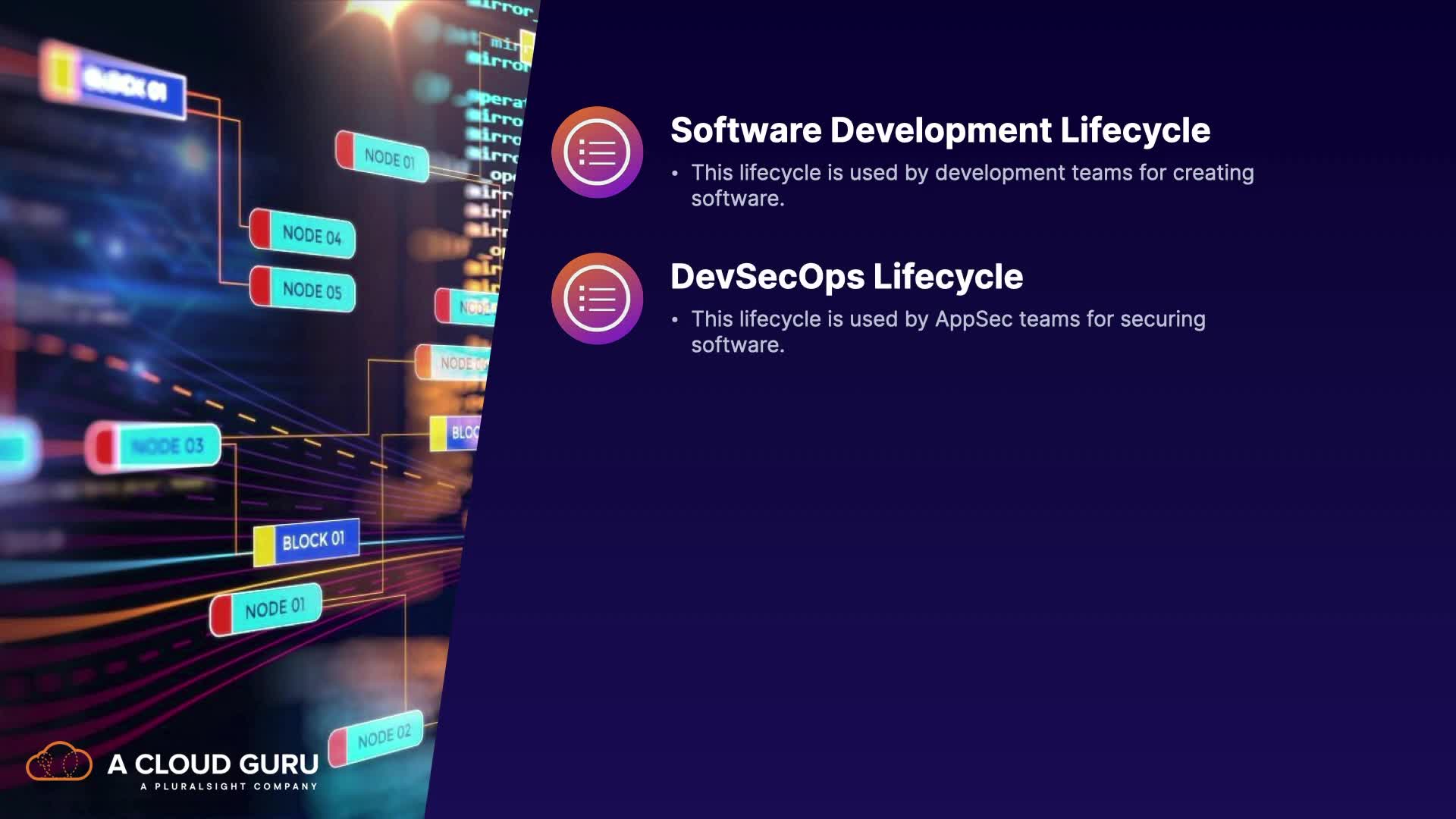Click the Software Development Lifecycle heading
Image resolution: width=1456 pixels, height=819 pixels.
[x=940, y=130]
